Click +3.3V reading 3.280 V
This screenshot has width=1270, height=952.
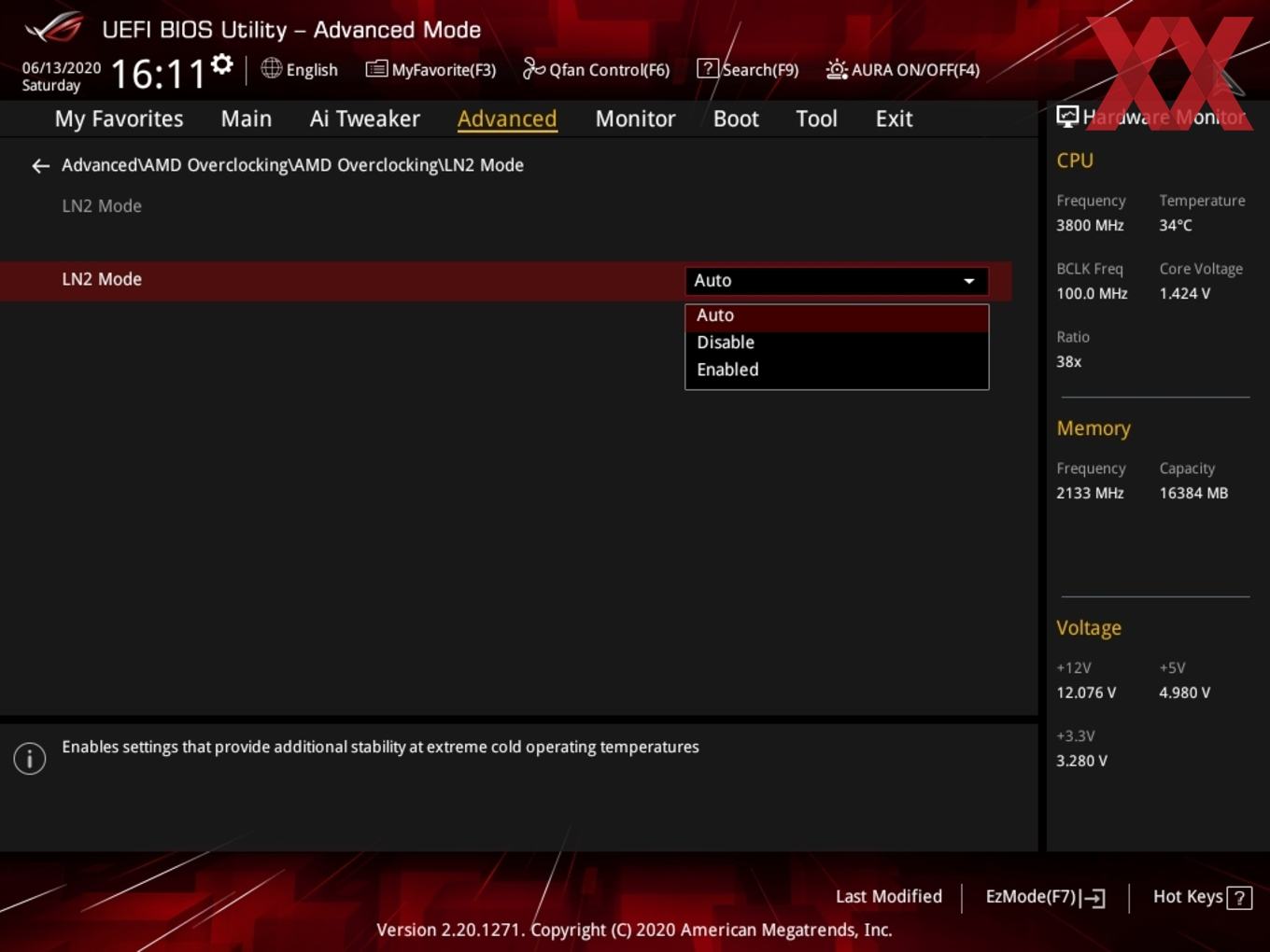(1081, 761)
